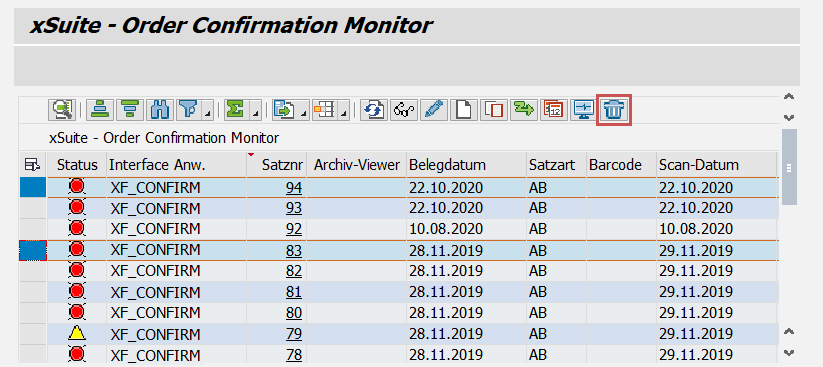
Task: Click the red status icon of record 83
Action: click(x=77, y=249)
